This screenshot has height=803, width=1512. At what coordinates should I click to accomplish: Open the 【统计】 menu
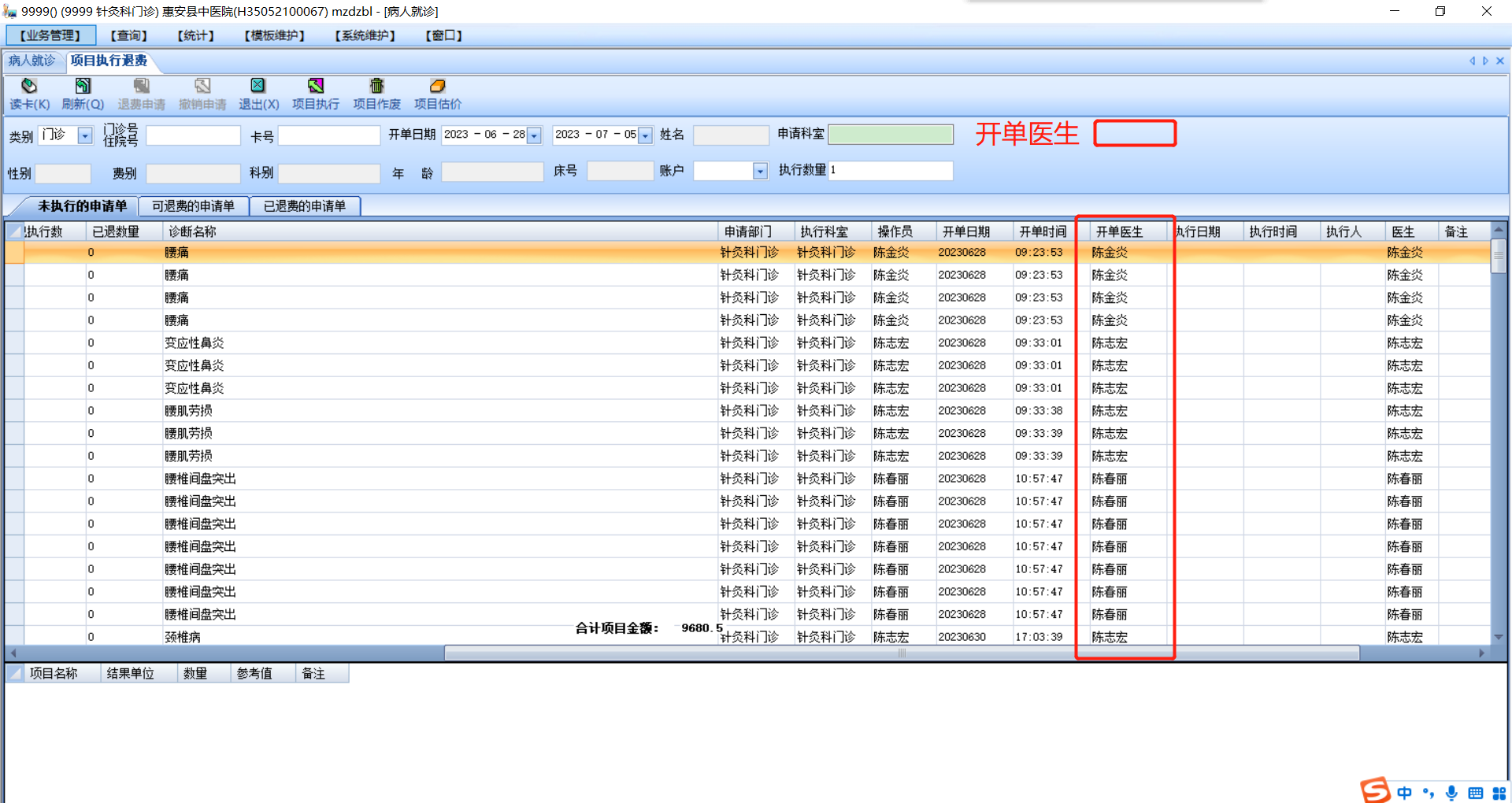pyautogui.click(x=195, y=35)
